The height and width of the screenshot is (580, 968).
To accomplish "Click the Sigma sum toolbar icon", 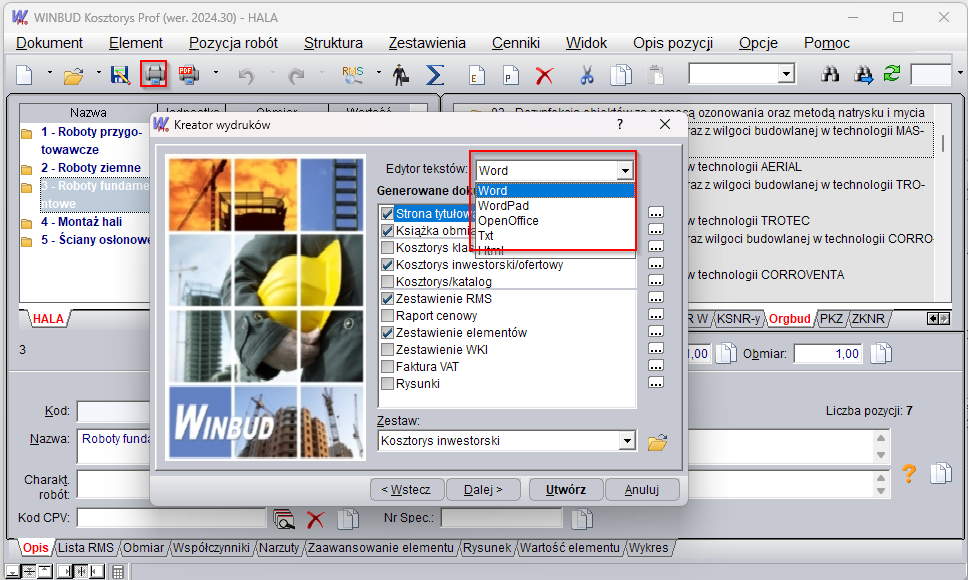I will coord(435,75).
